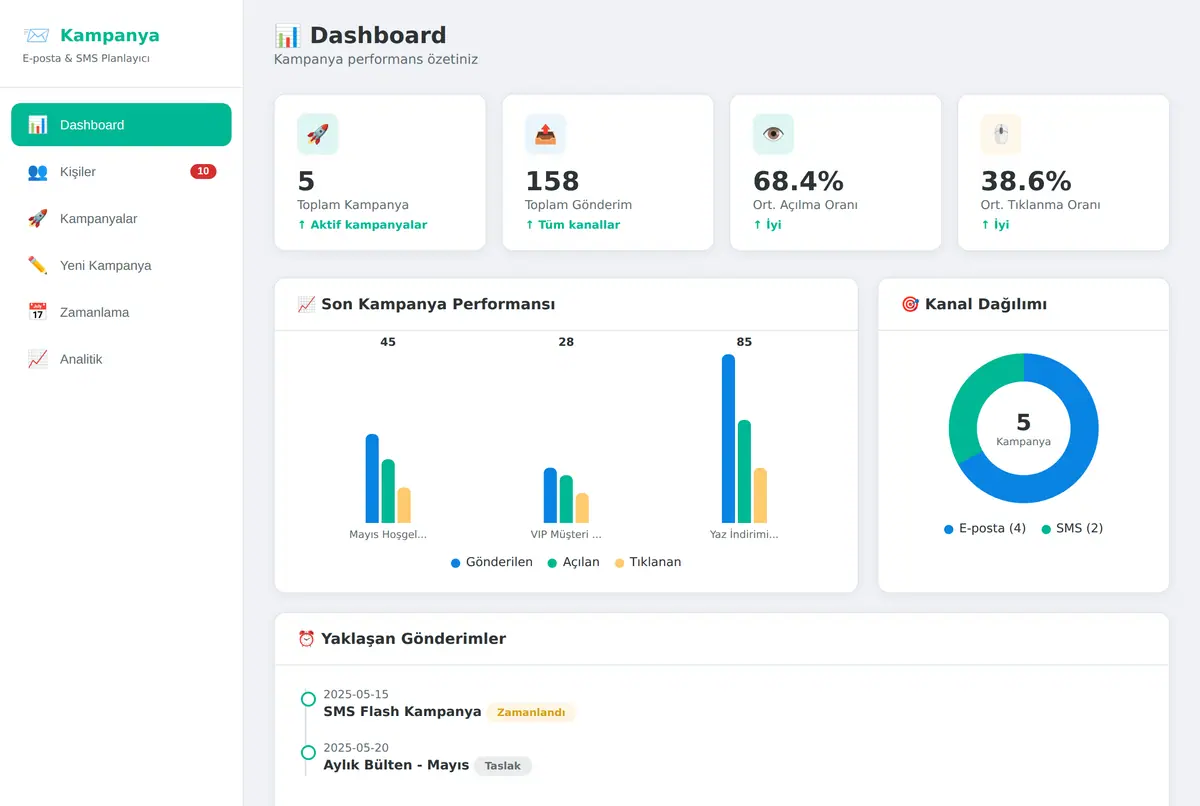Click the Taslak status badge

(503, 766)
